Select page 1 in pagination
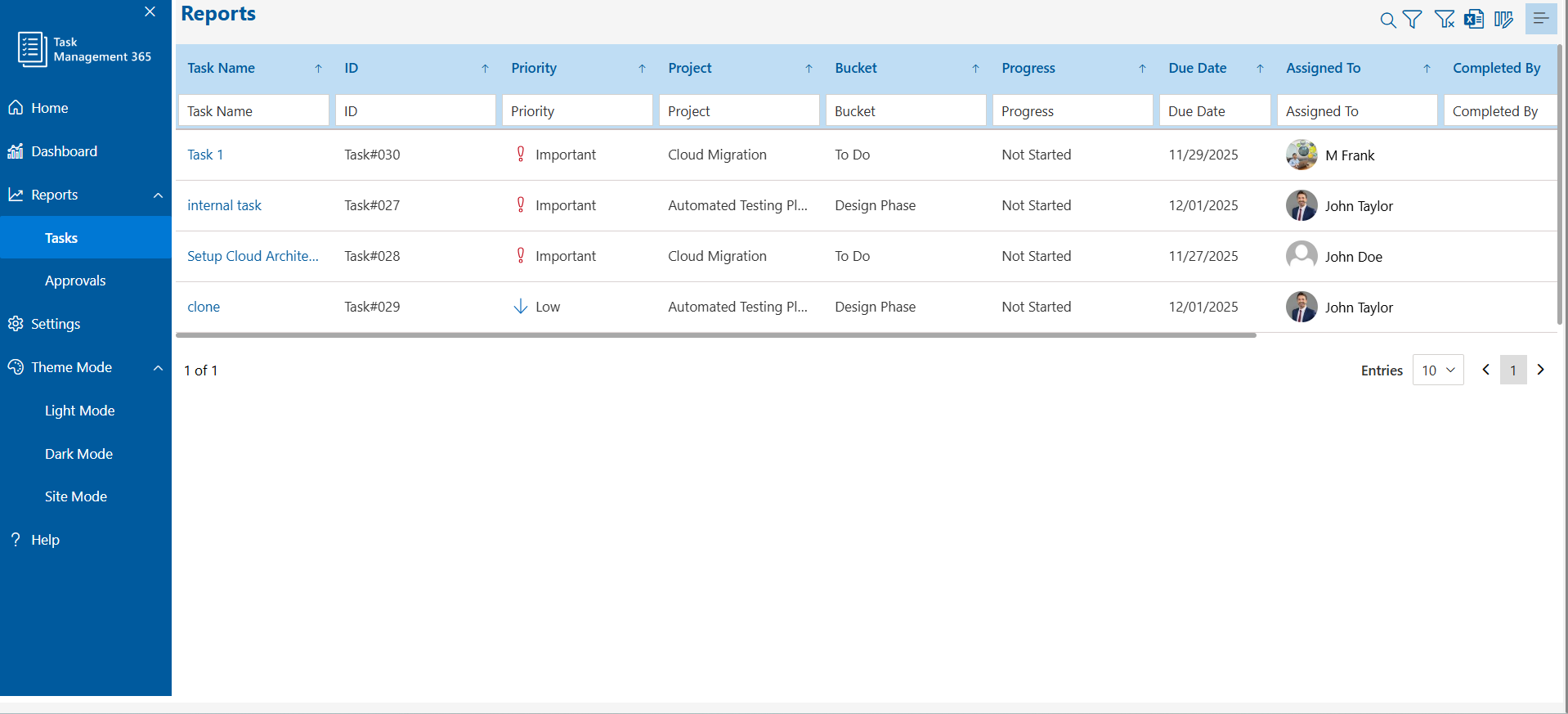Viewport: 1568px width, 714px height. (1513, 370)
